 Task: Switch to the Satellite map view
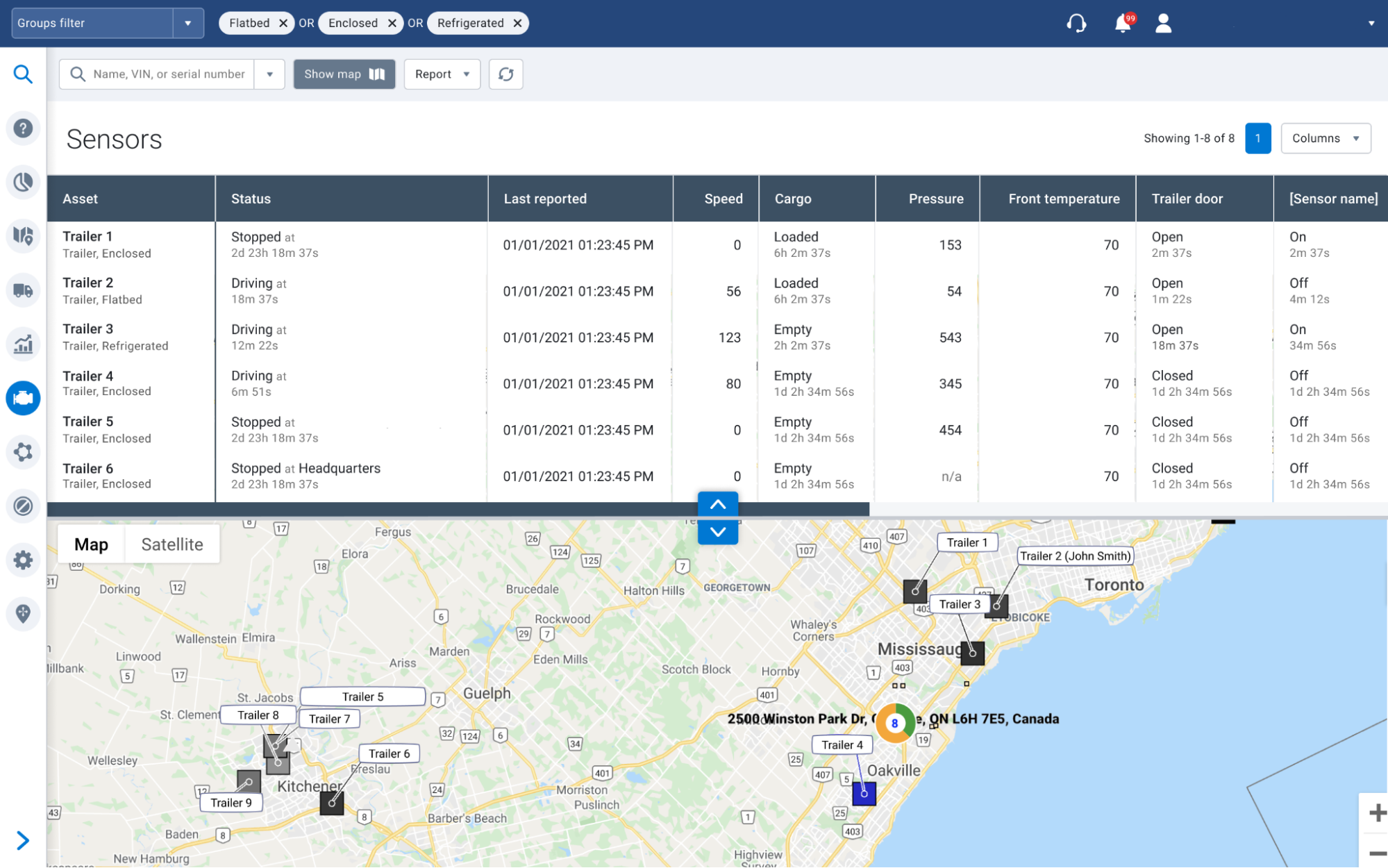[x=172, y=544]
